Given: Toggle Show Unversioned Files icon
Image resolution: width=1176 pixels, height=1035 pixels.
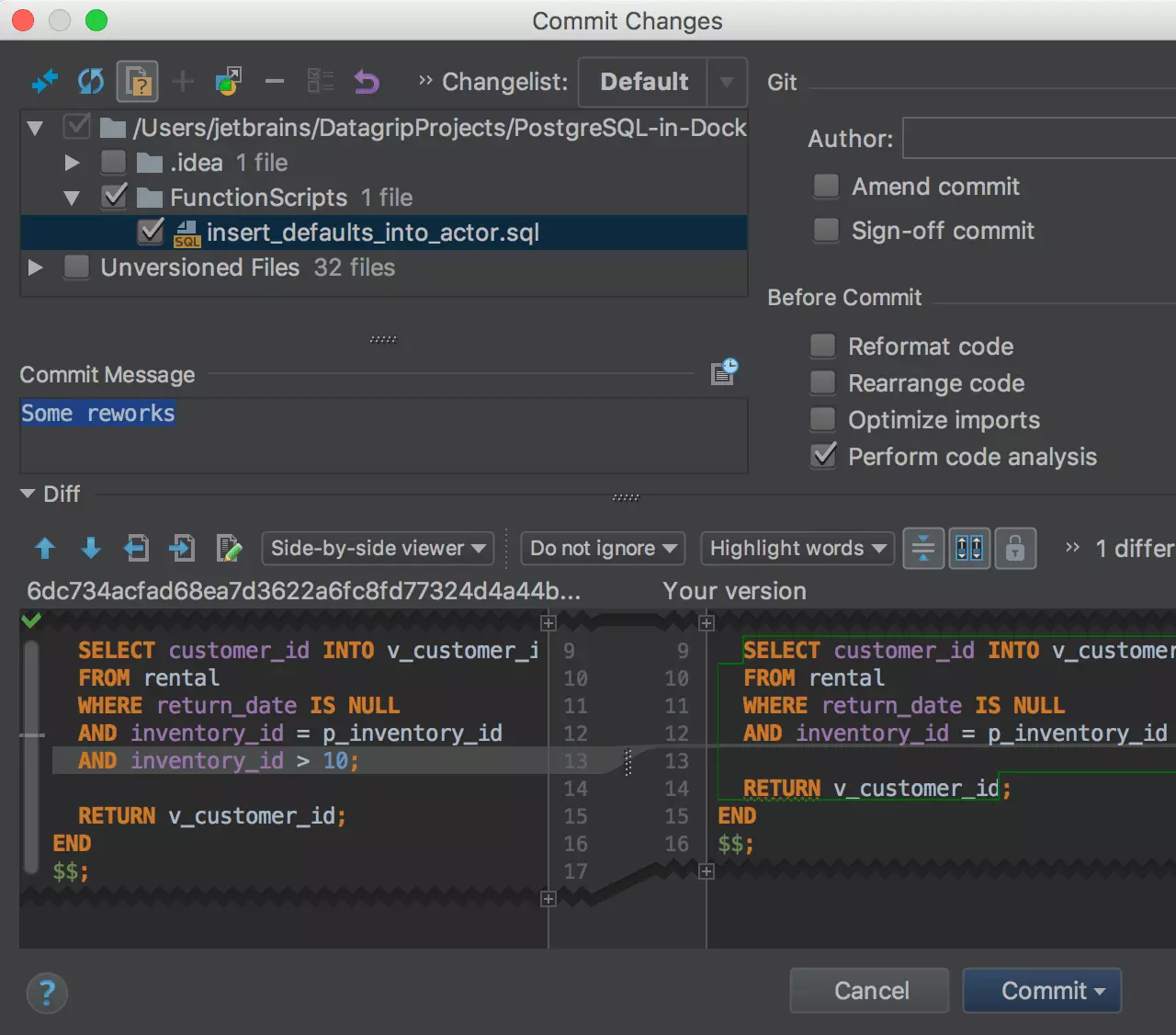Looking at the screenshot, I should coord(138,82).
